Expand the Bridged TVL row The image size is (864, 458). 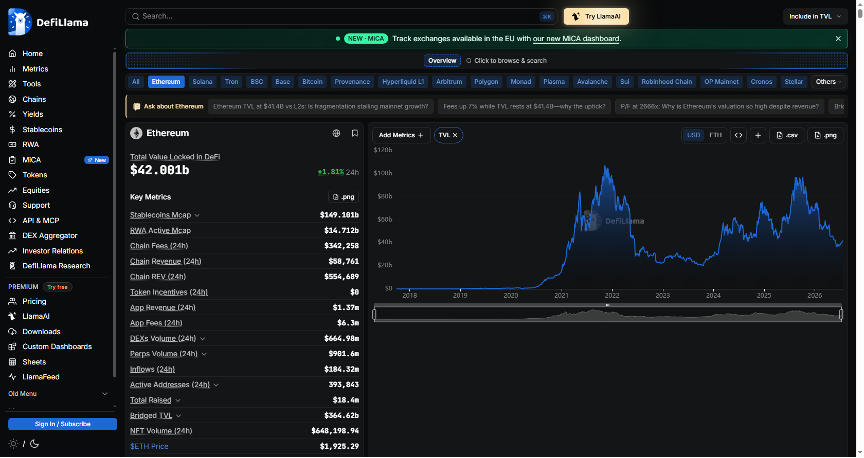(x=179, y=416)
